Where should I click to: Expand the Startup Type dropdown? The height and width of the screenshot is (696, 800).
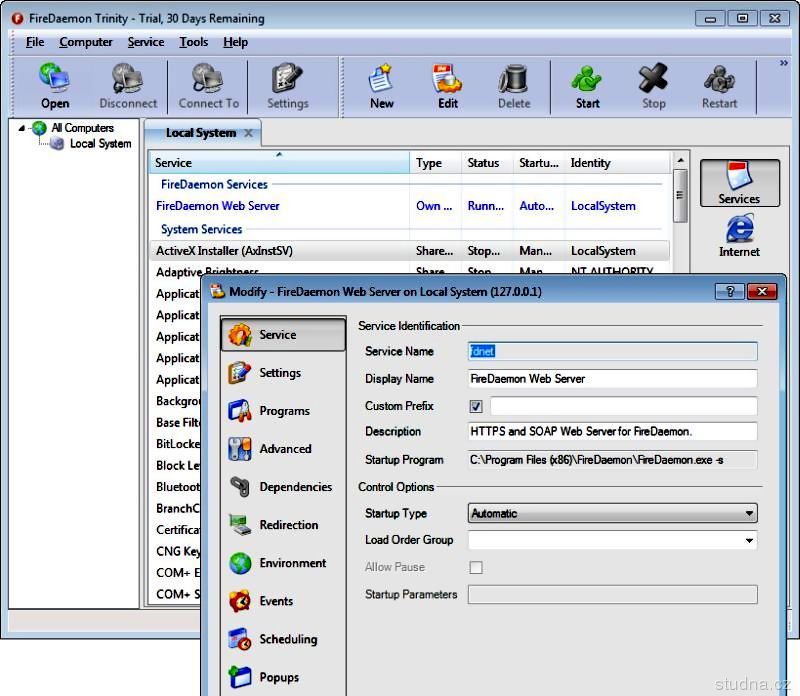[x=749, y=514]
